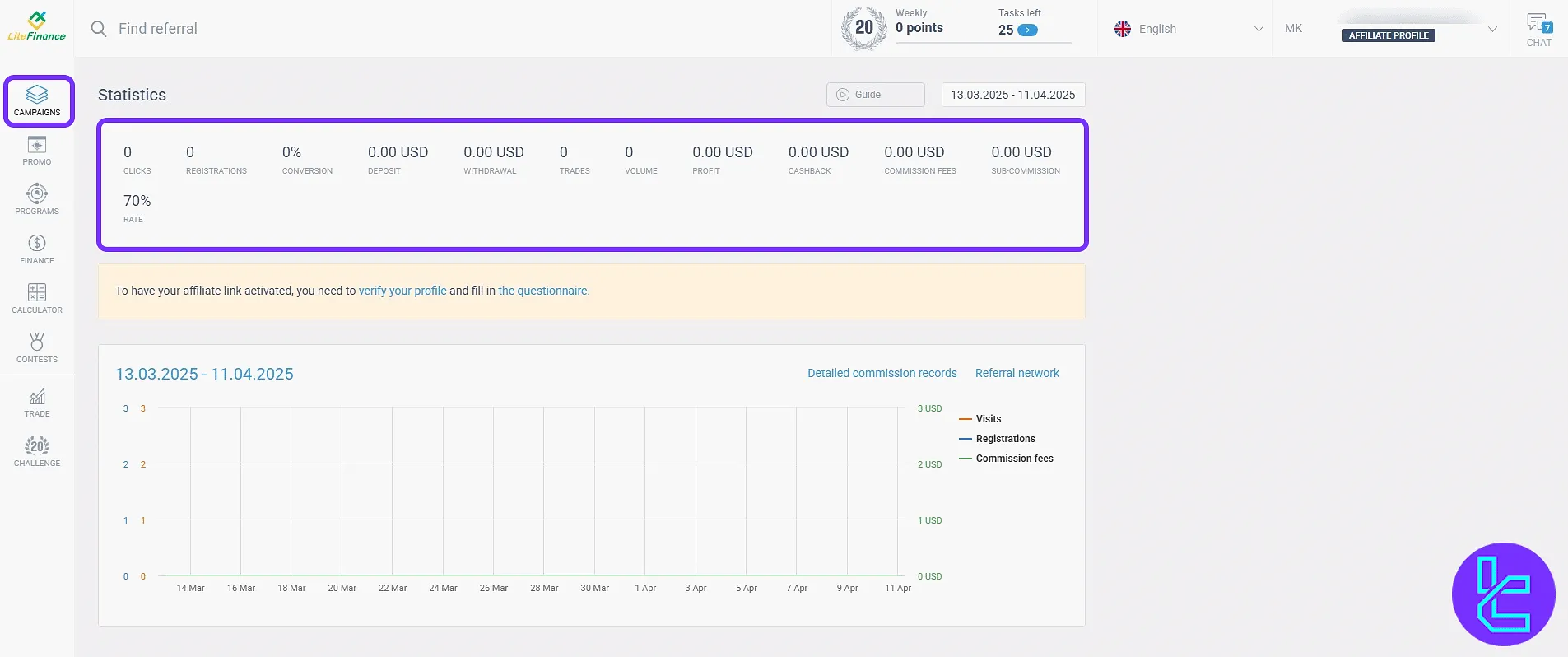Click the UK flag language icon

1123,29
